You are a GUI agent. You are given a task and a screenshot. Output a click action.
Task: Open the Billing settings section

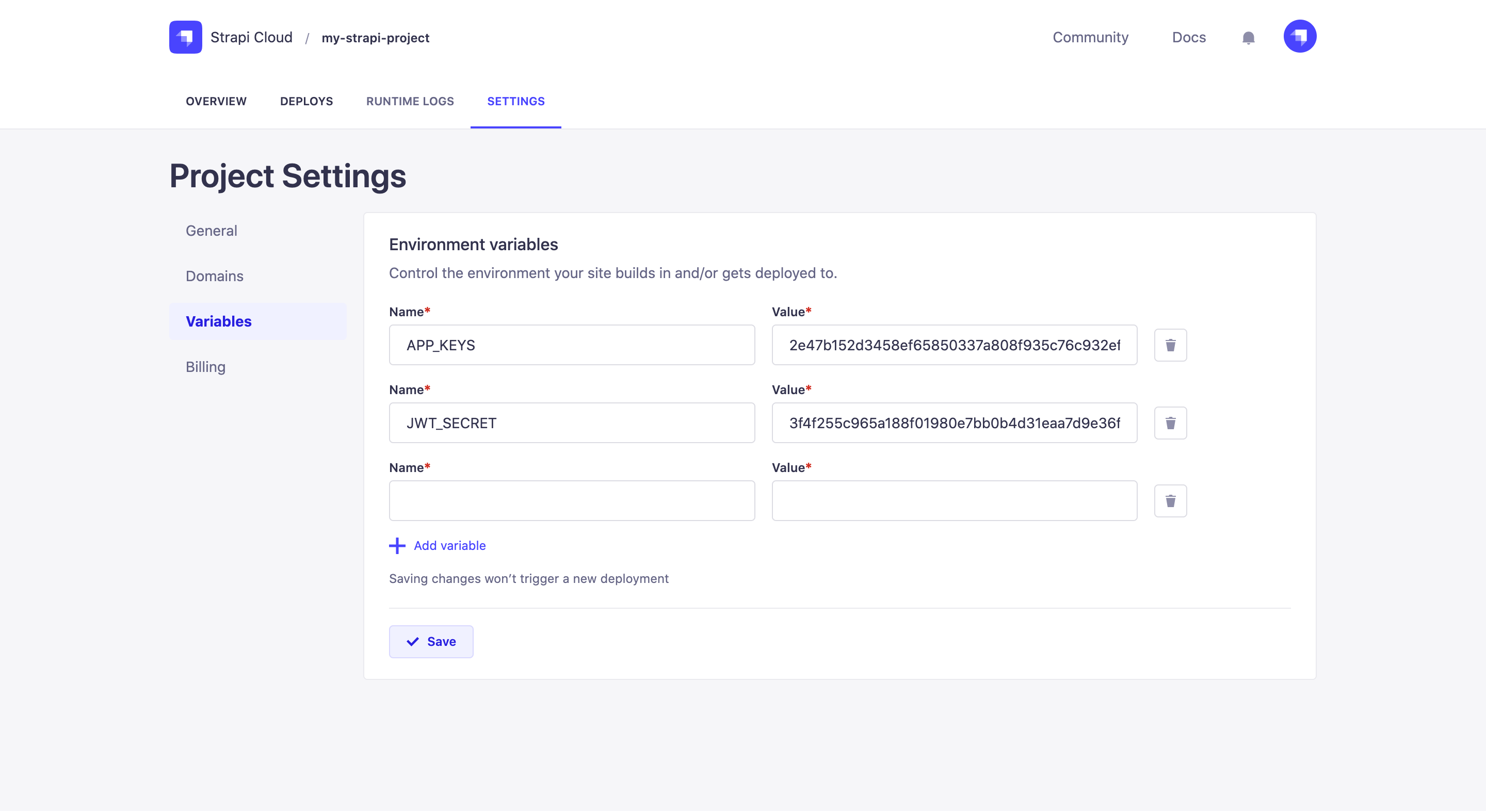tap(205, 367)
